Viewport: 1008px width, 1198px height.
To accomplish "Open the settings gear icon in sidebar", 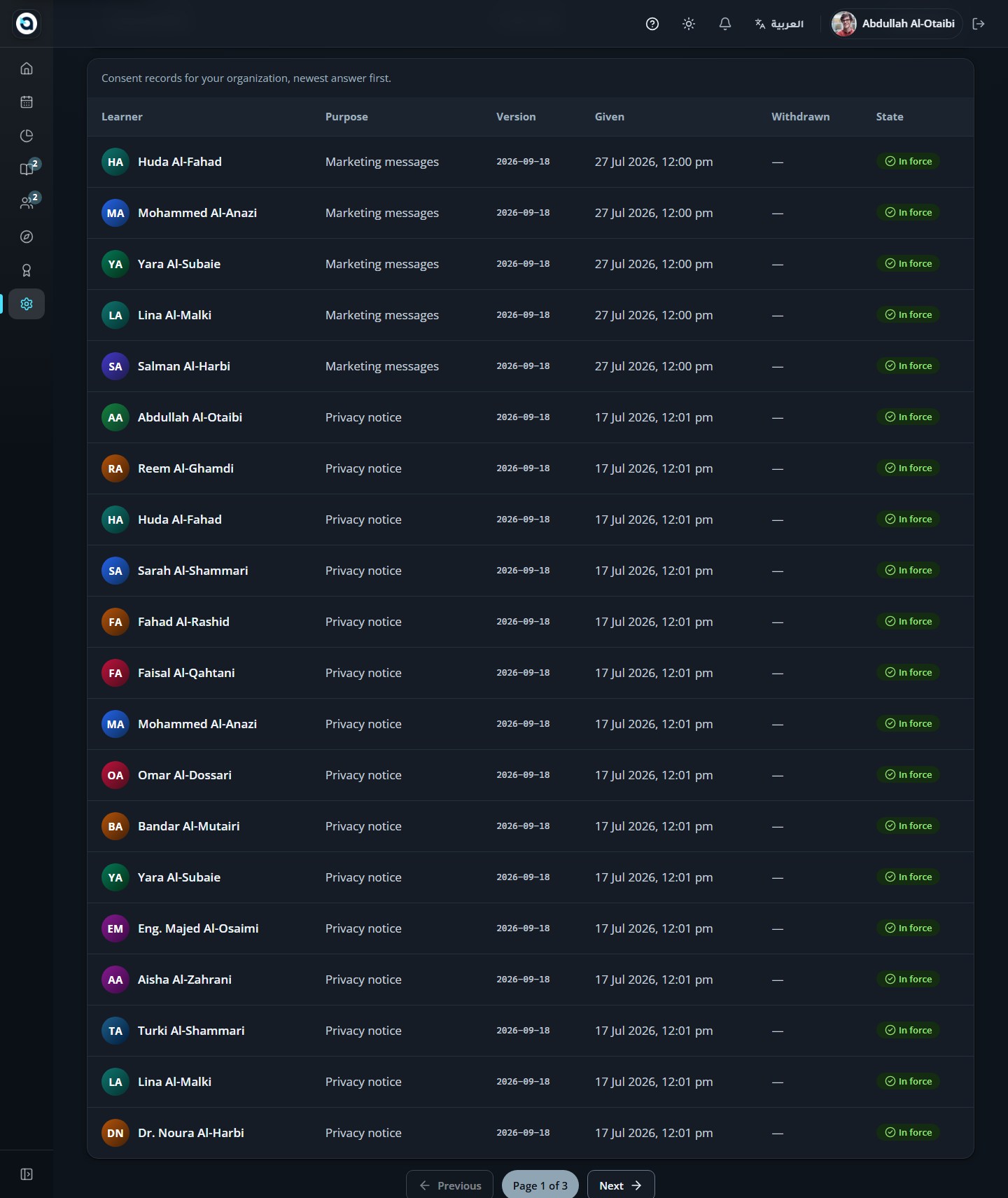I will point(27,304).
